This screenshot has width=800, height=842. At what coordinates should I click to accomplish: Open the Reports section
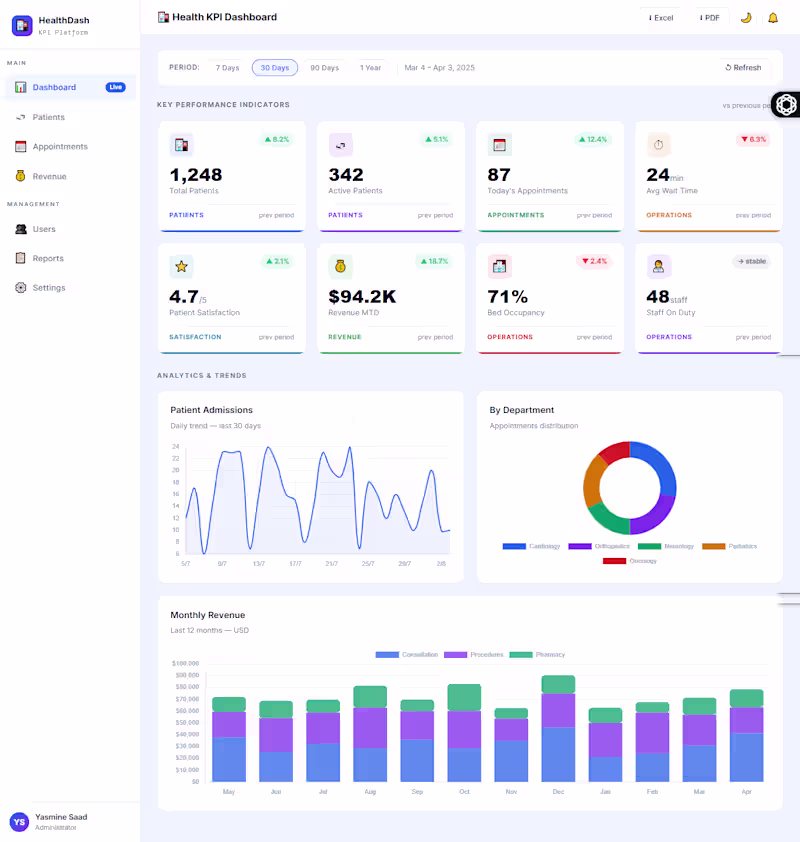pos(70,258)
